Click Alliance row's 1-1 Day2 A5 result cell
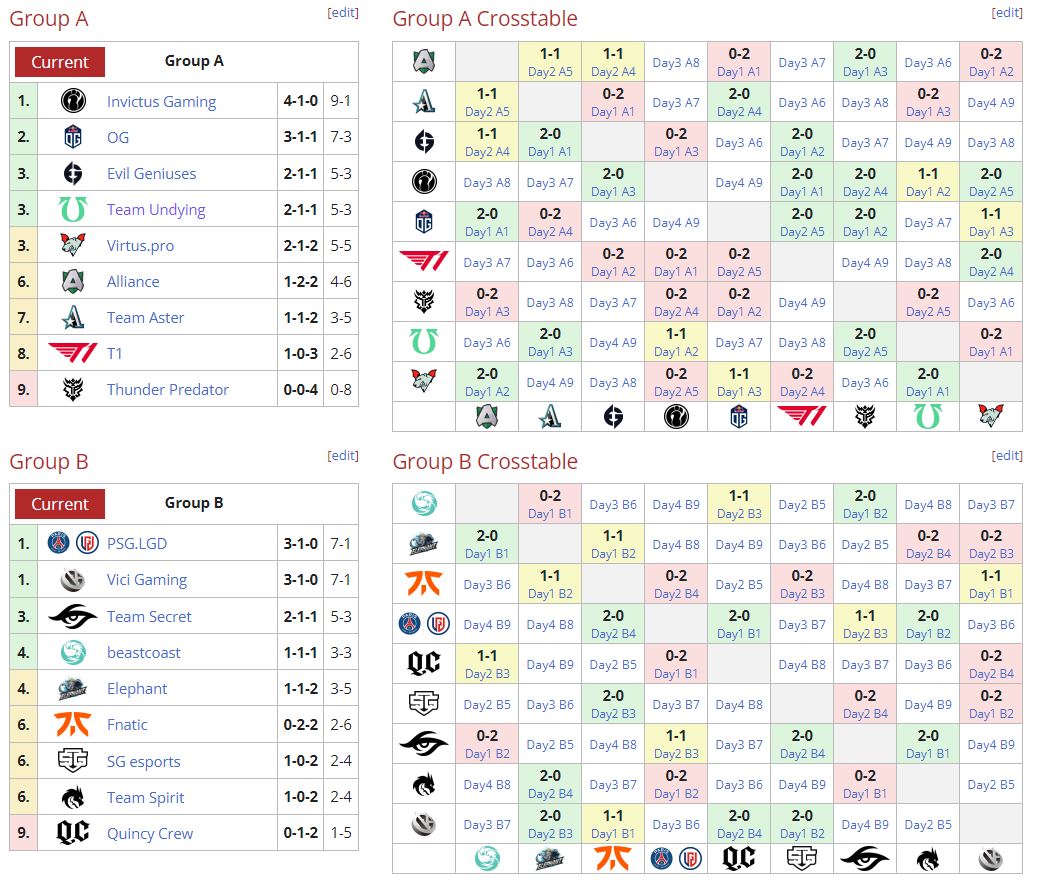The height and width of the screenshot is (880, 1040). pyautogui.click(x=550, y=62)
